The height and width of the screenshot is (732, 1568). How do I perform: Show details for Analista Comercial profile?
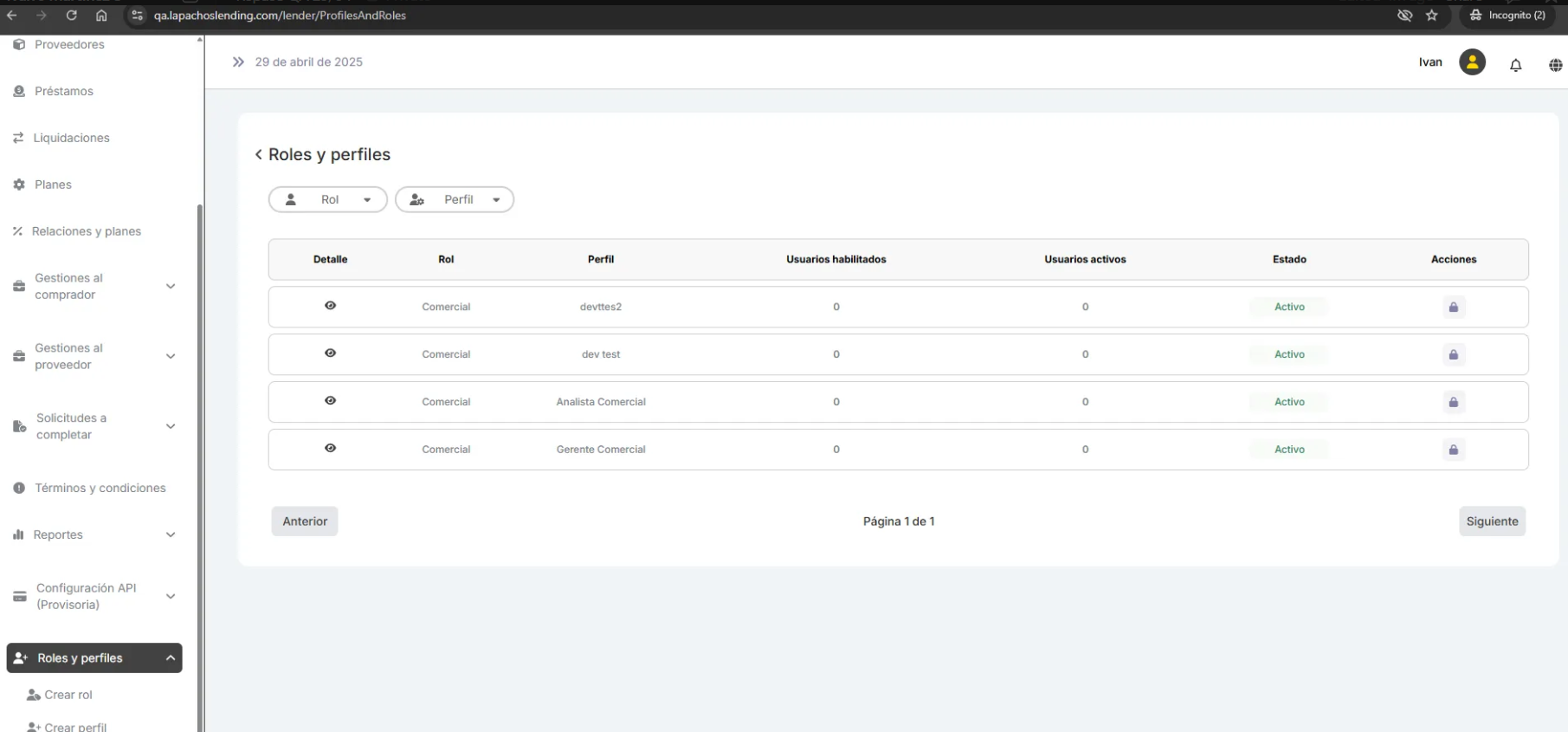tap(330, 401)
